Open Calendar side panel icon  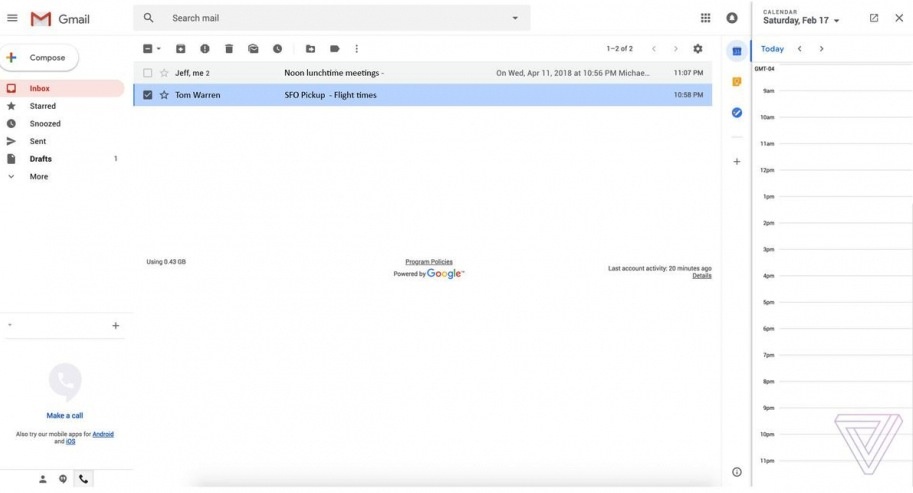coord(737,51)
